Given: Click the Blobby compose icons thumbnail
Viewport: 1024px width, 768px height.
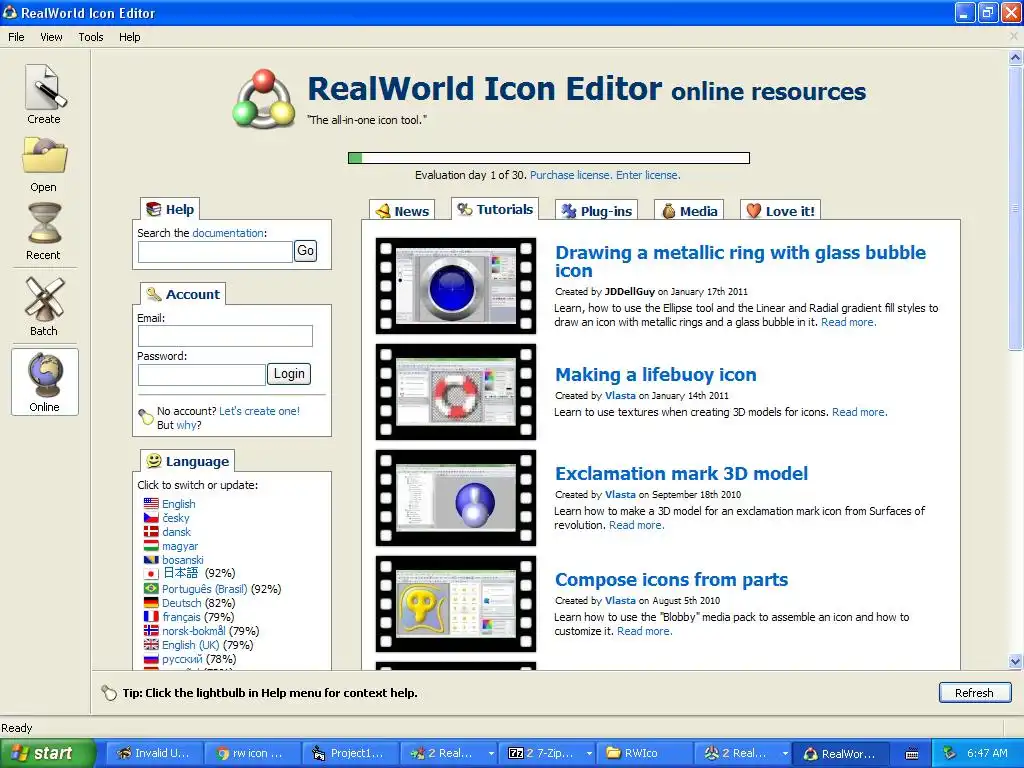Looking at the screenshot, I should click(x=456, y=604).
